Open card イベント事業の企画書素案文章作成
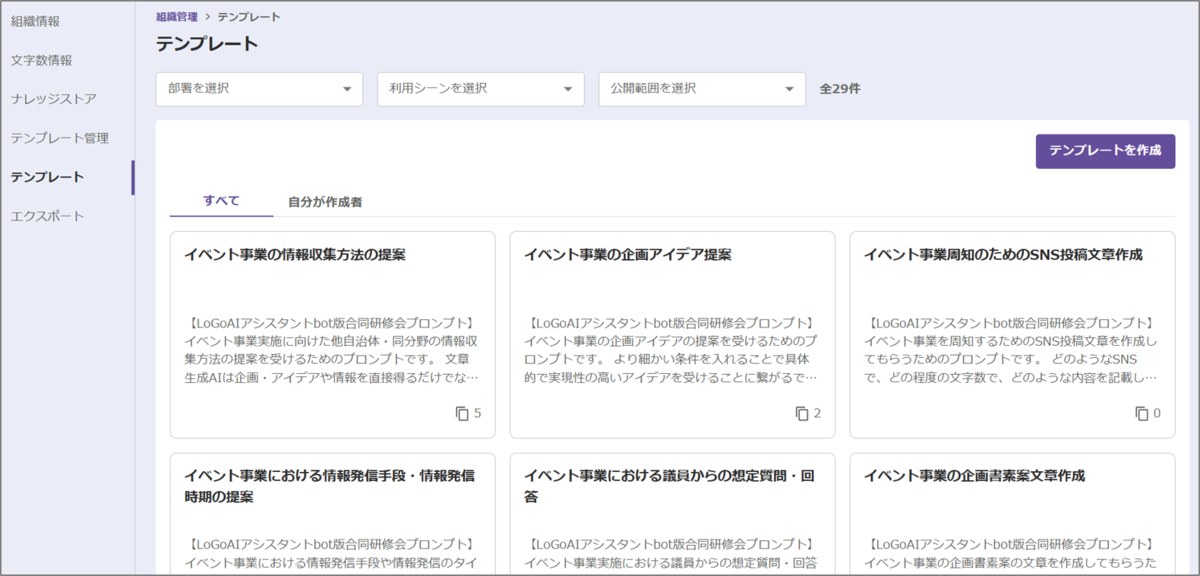Image resolution: width=1200 pixels, height=576 pixels. (1012, 514)
